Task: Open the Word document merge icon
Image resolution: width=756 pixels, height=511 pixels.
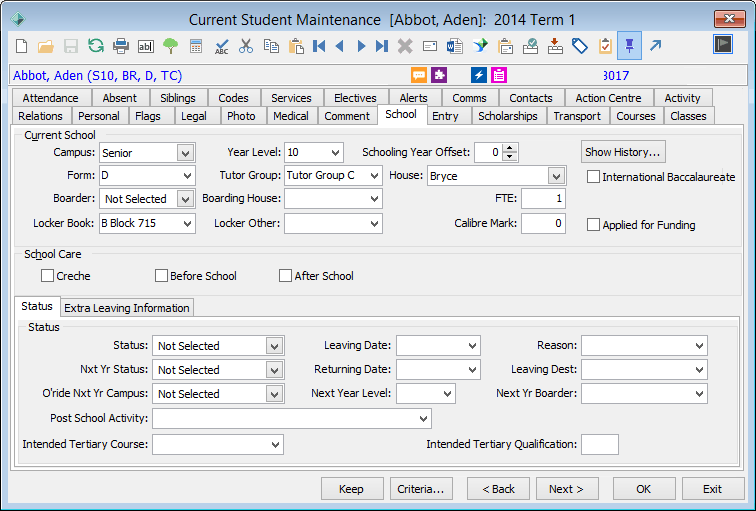Action: click(x=455, y=46)
